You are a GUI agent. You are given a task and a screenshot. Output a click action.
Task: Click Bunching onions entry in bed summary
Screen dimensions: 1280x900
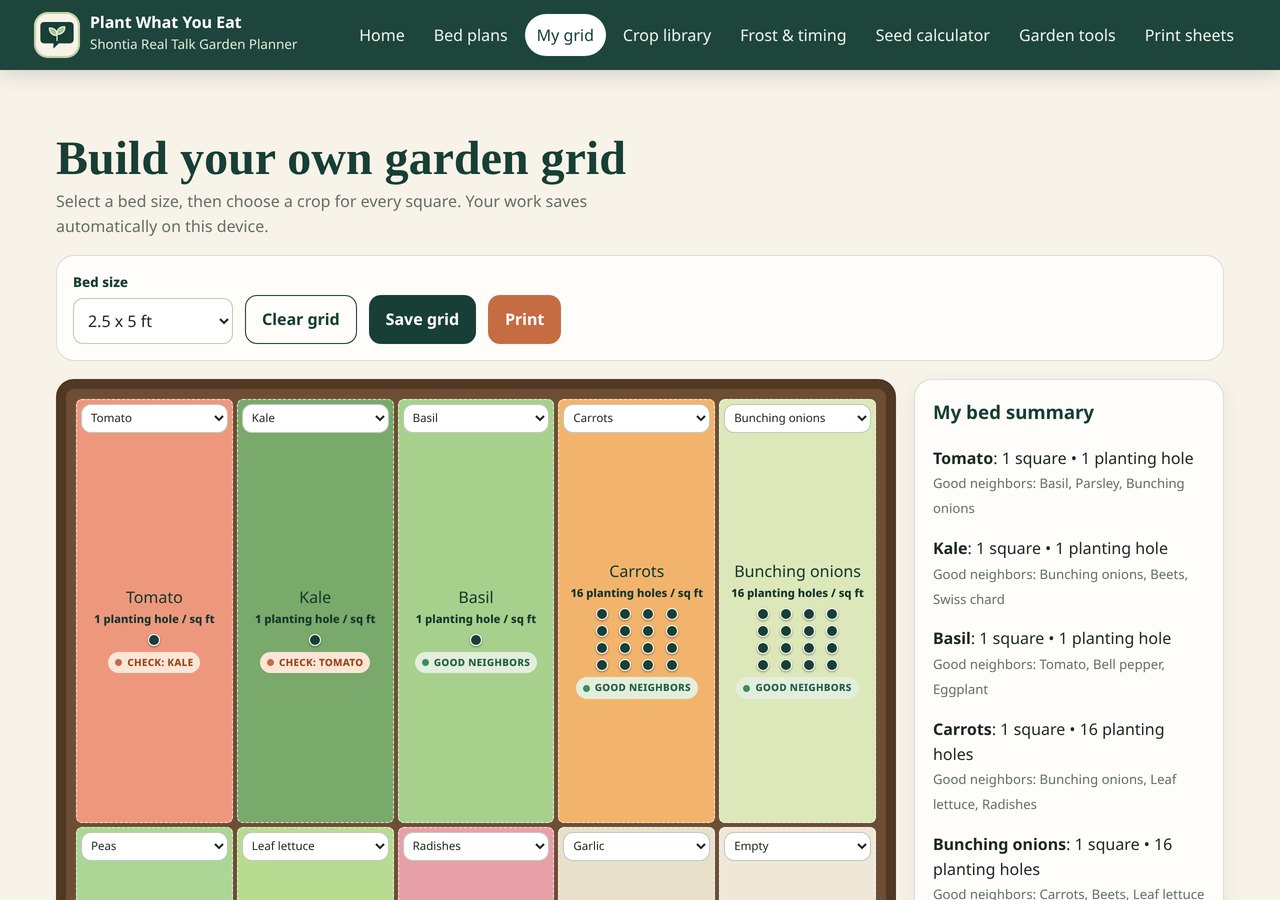1068,869
